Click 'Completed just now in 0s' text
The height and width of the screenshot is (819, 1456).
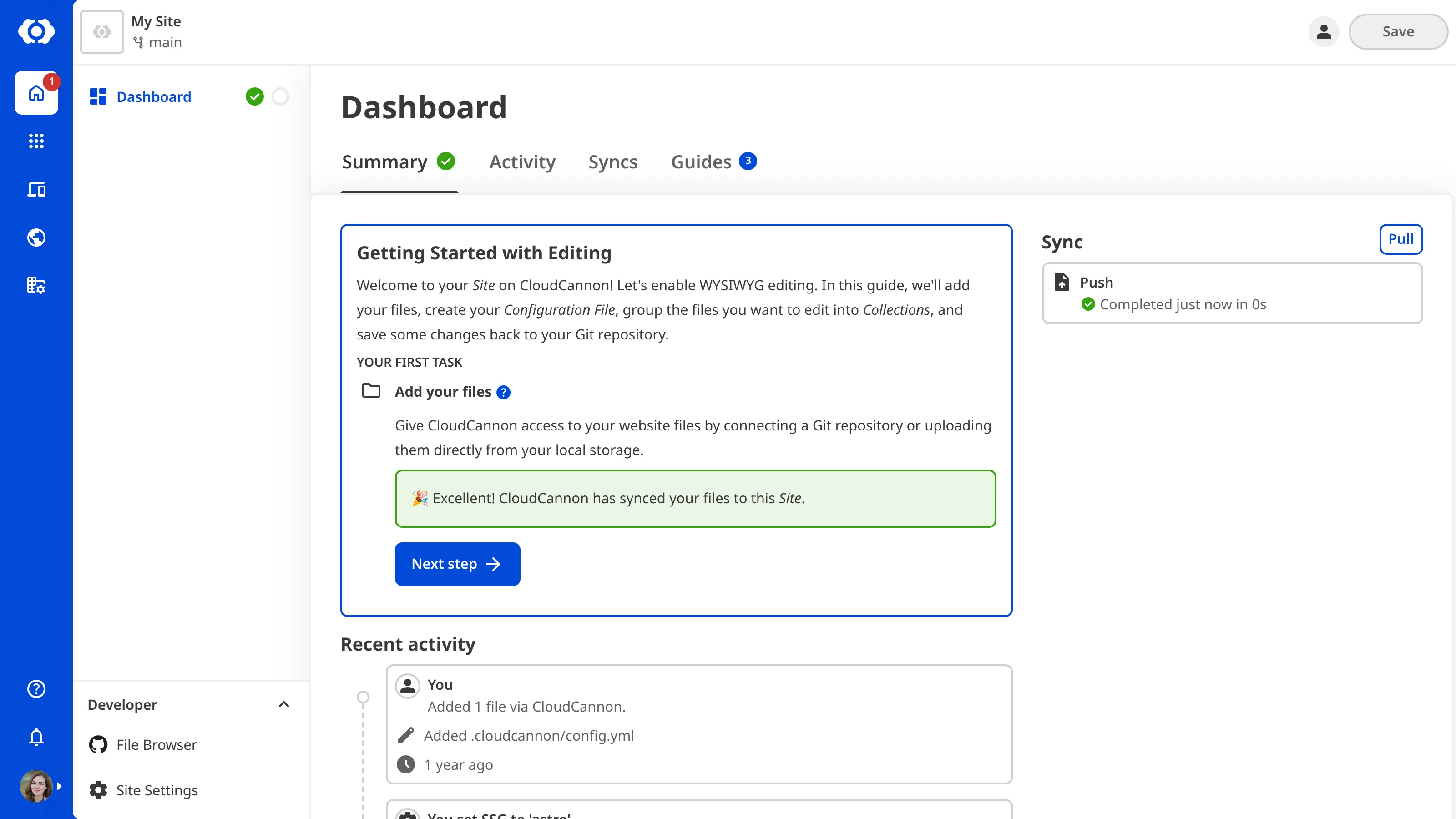[1183, 305]
